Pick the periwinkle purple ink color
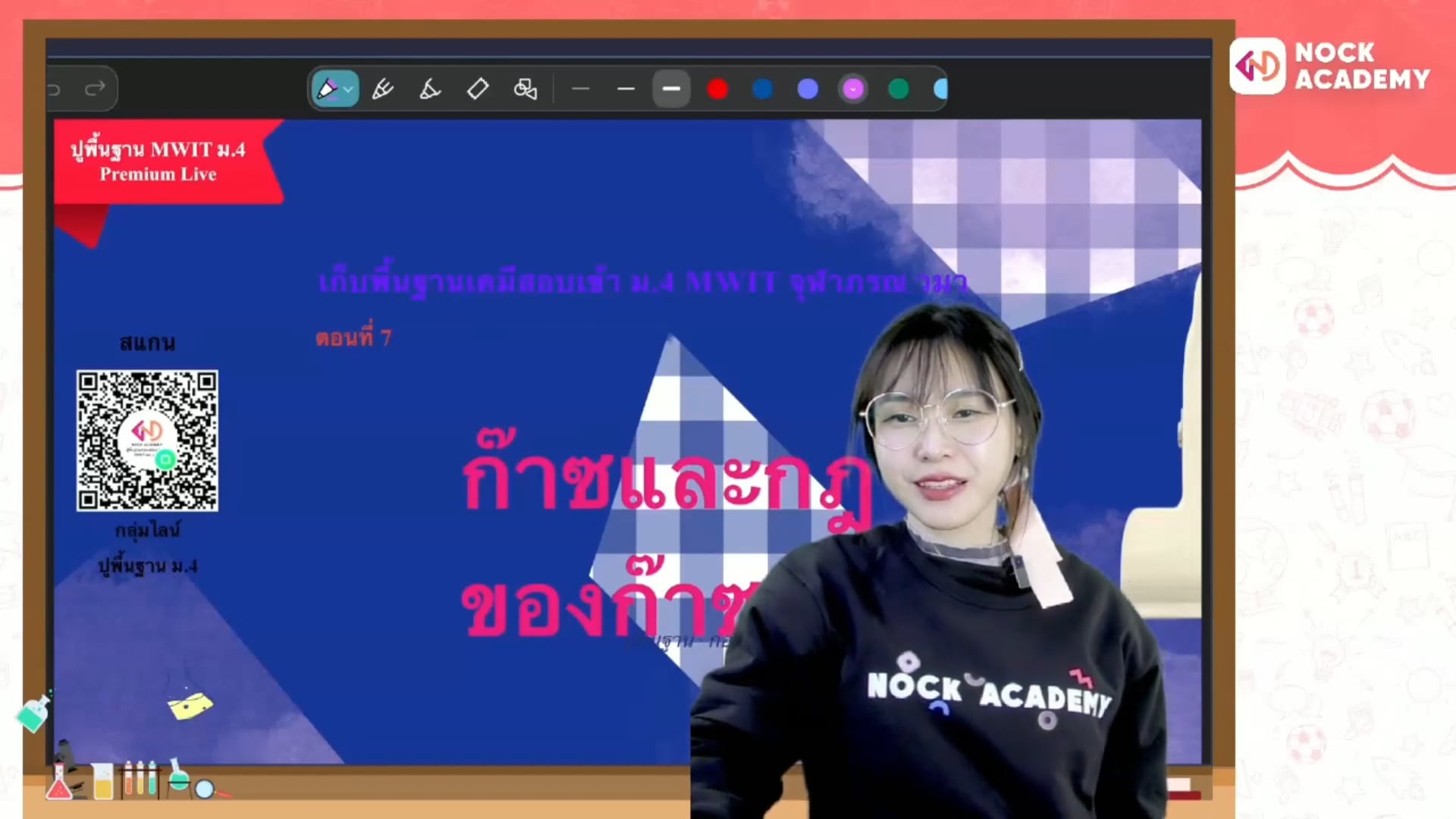 point(808,89)
